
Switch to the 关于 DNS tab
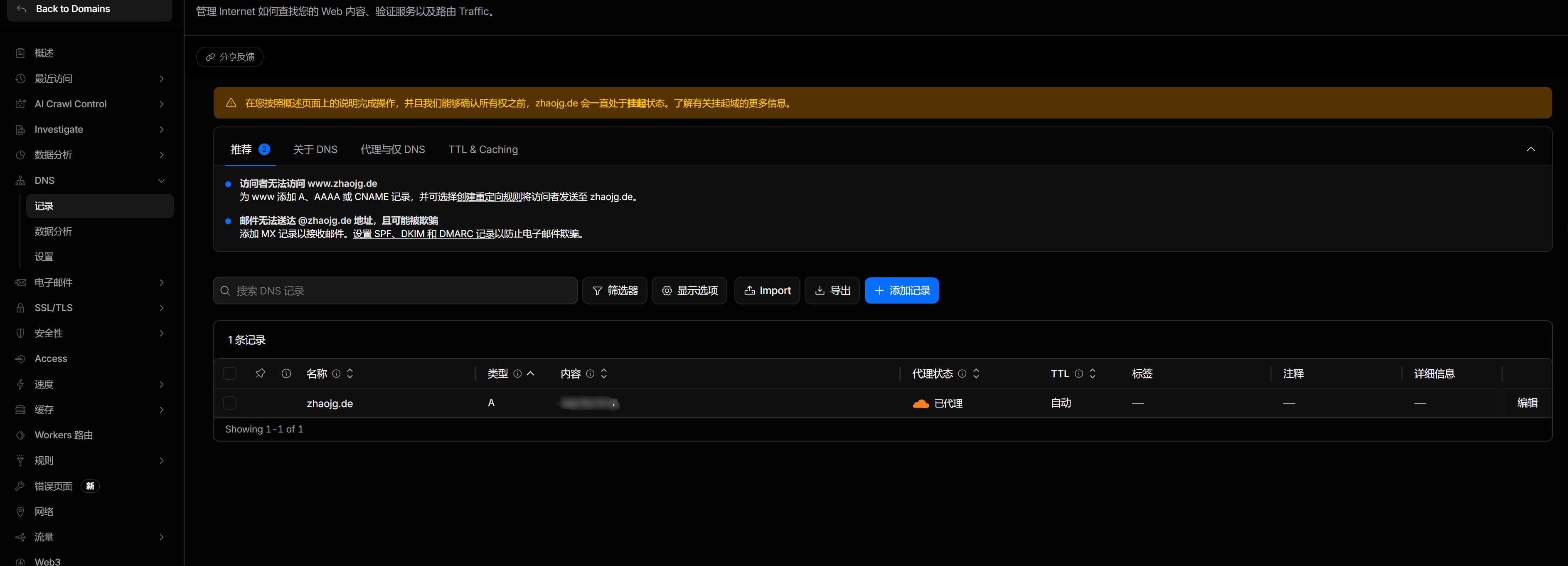pos(315,149)
